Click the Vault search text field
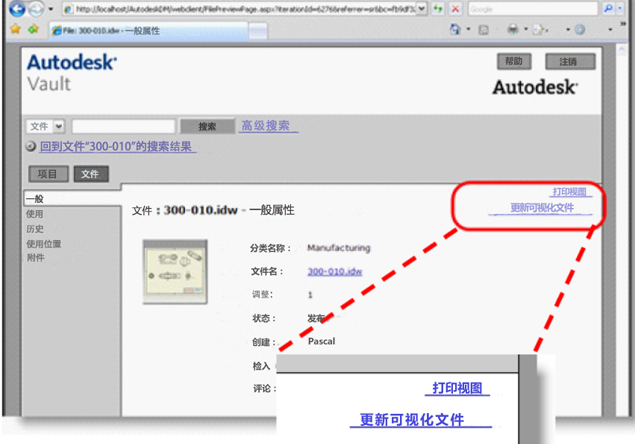This screenshot has height=444, width=635. click(123, 126)
